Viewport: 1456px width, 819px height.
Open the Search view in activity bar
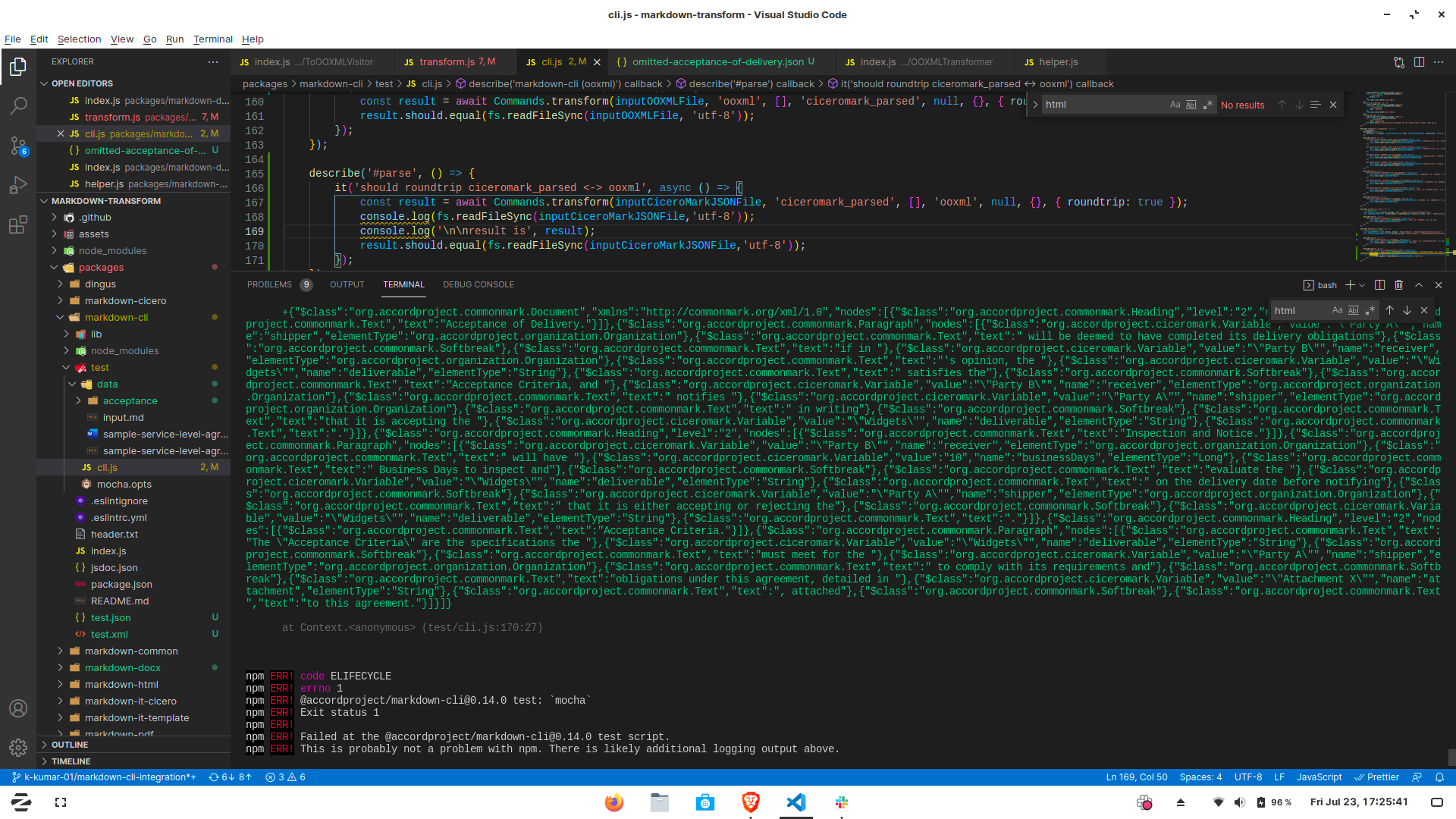click(18, 106)
